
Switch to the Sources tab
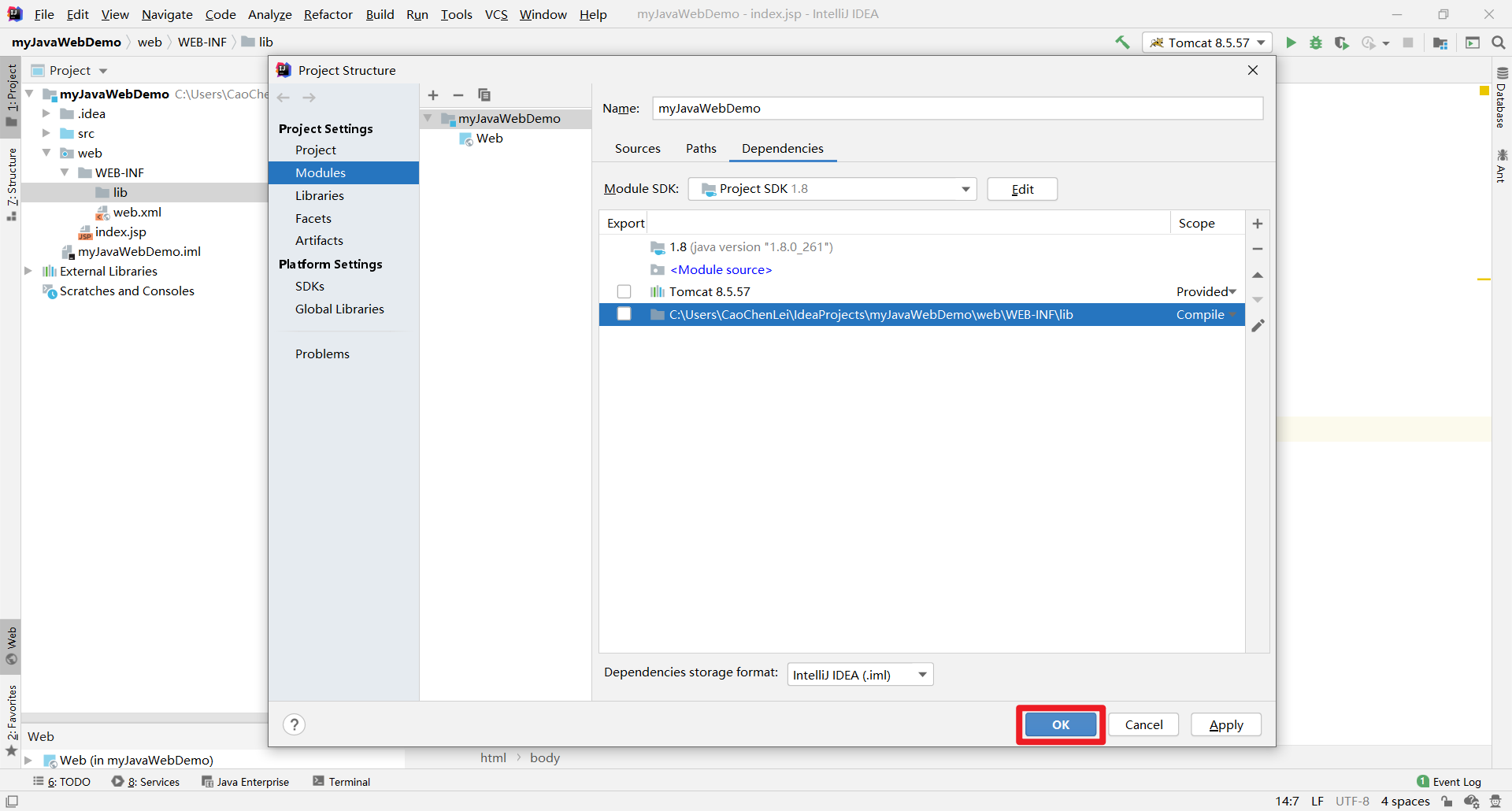click(x=638, y=149)
